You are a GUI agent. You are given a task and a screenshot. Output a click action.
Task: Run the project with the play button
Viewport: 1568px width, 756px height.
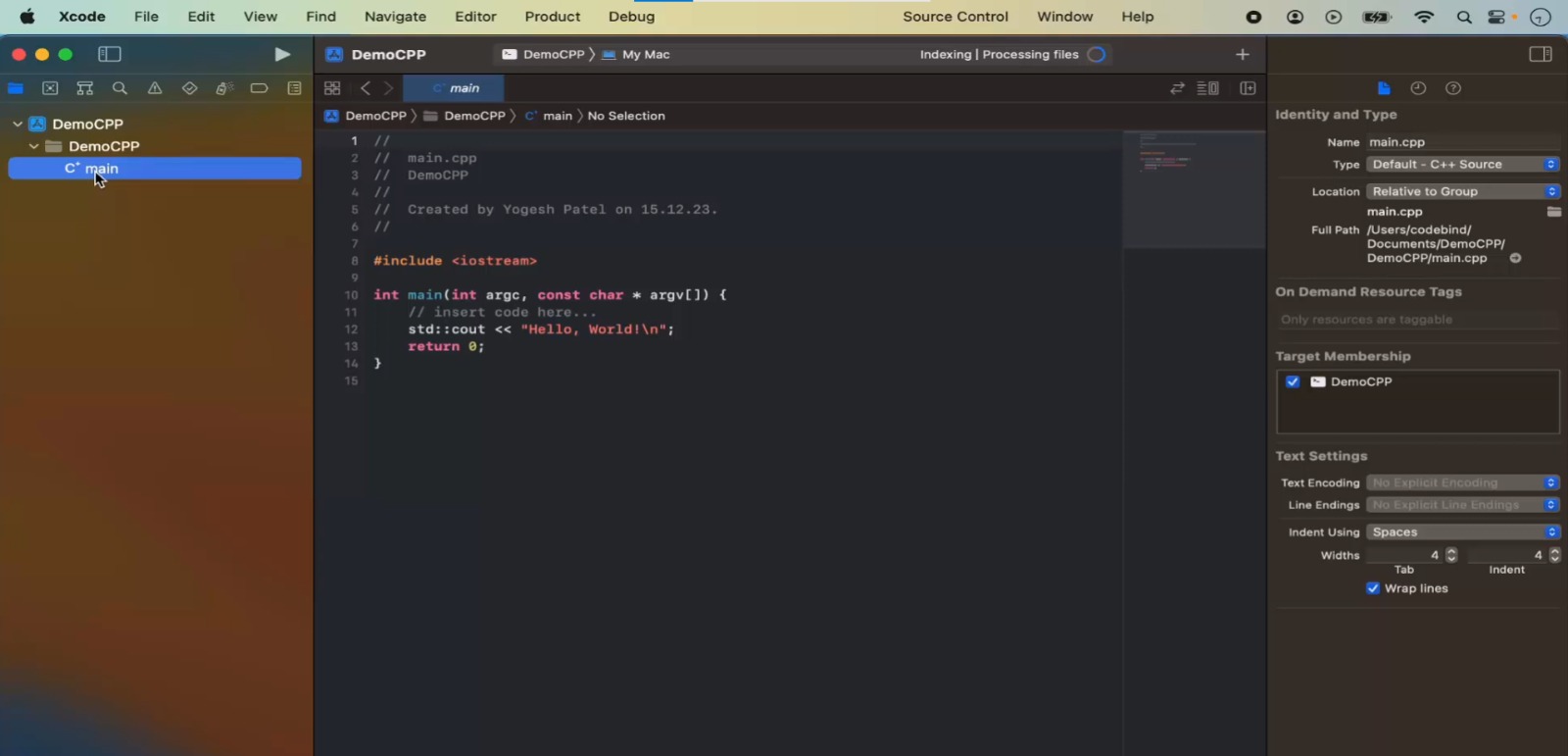point(282,54)
